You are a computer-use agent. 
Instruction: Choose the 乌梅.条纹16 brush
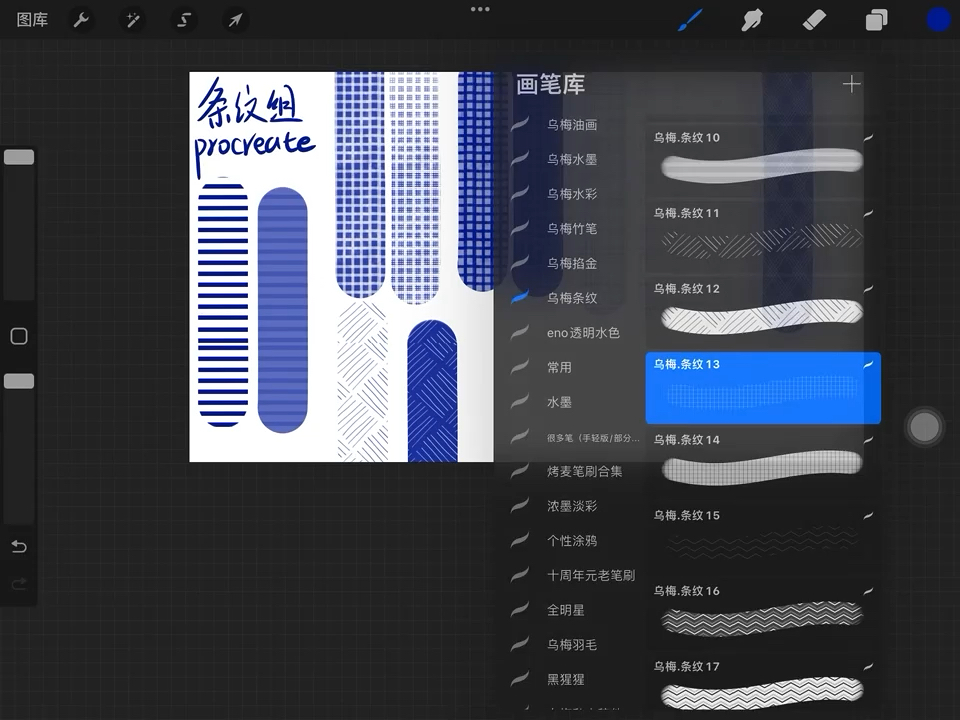tap(763, 615)
